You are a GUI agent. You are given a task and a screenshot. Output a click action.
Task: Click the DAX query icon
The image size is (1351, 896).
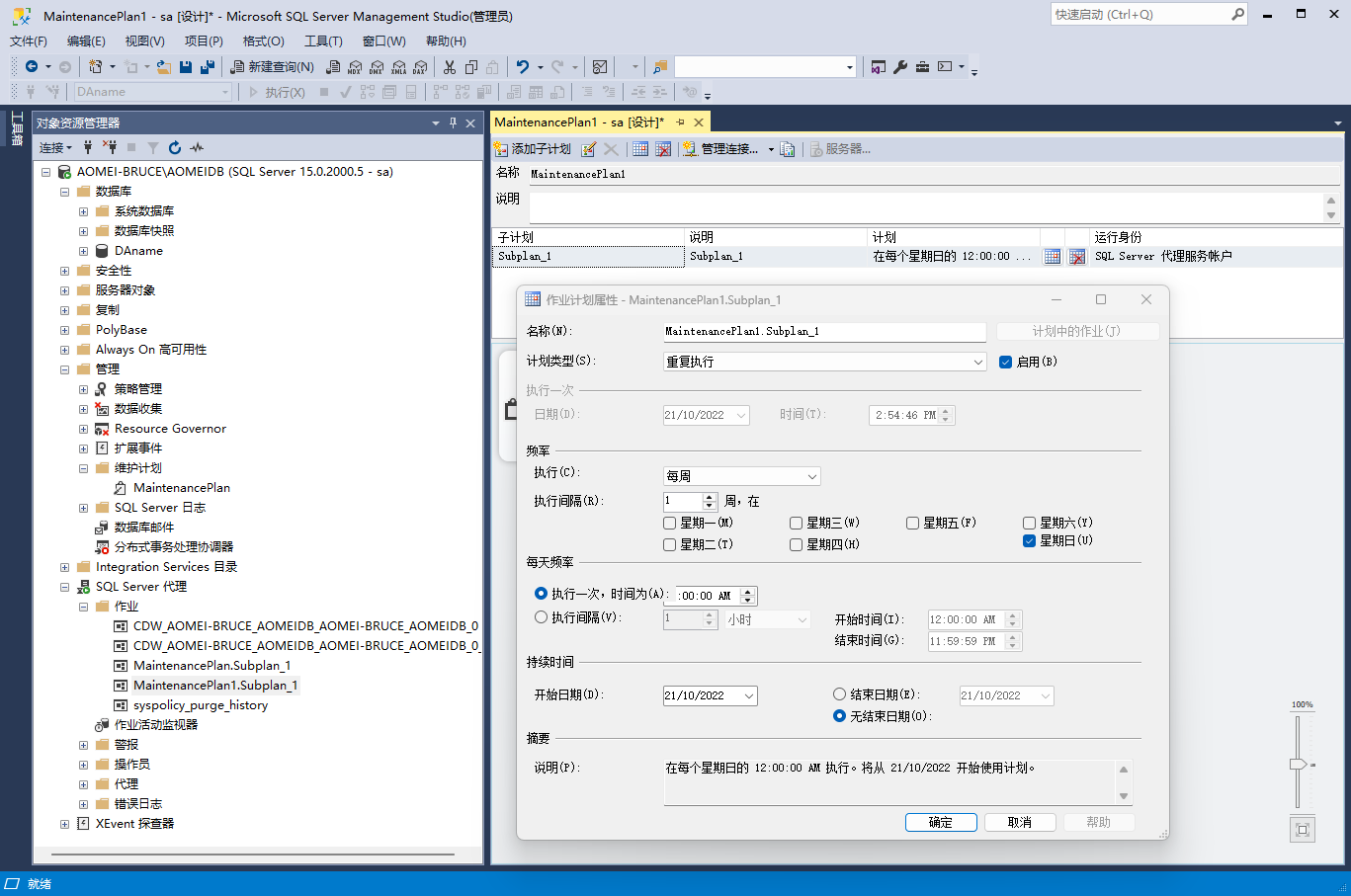click(420, 66)
